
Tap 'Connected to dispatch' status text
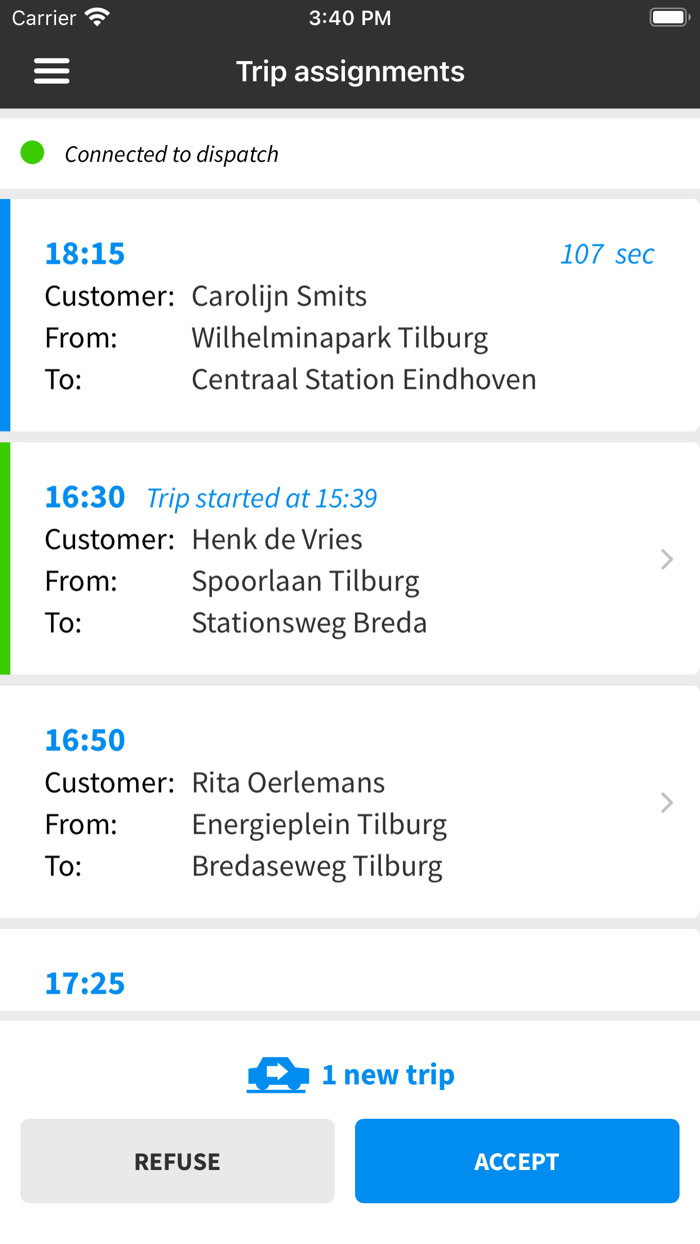click(171, 154)
